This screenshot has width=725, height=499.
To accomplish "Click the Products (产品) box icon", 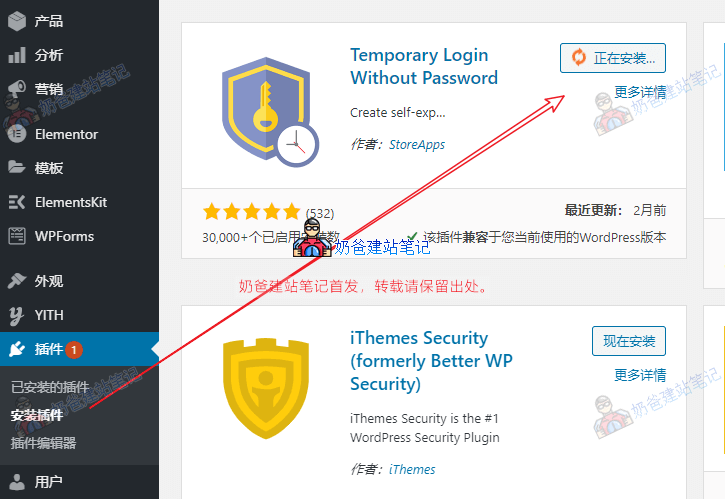I will [x=17, y=21].
